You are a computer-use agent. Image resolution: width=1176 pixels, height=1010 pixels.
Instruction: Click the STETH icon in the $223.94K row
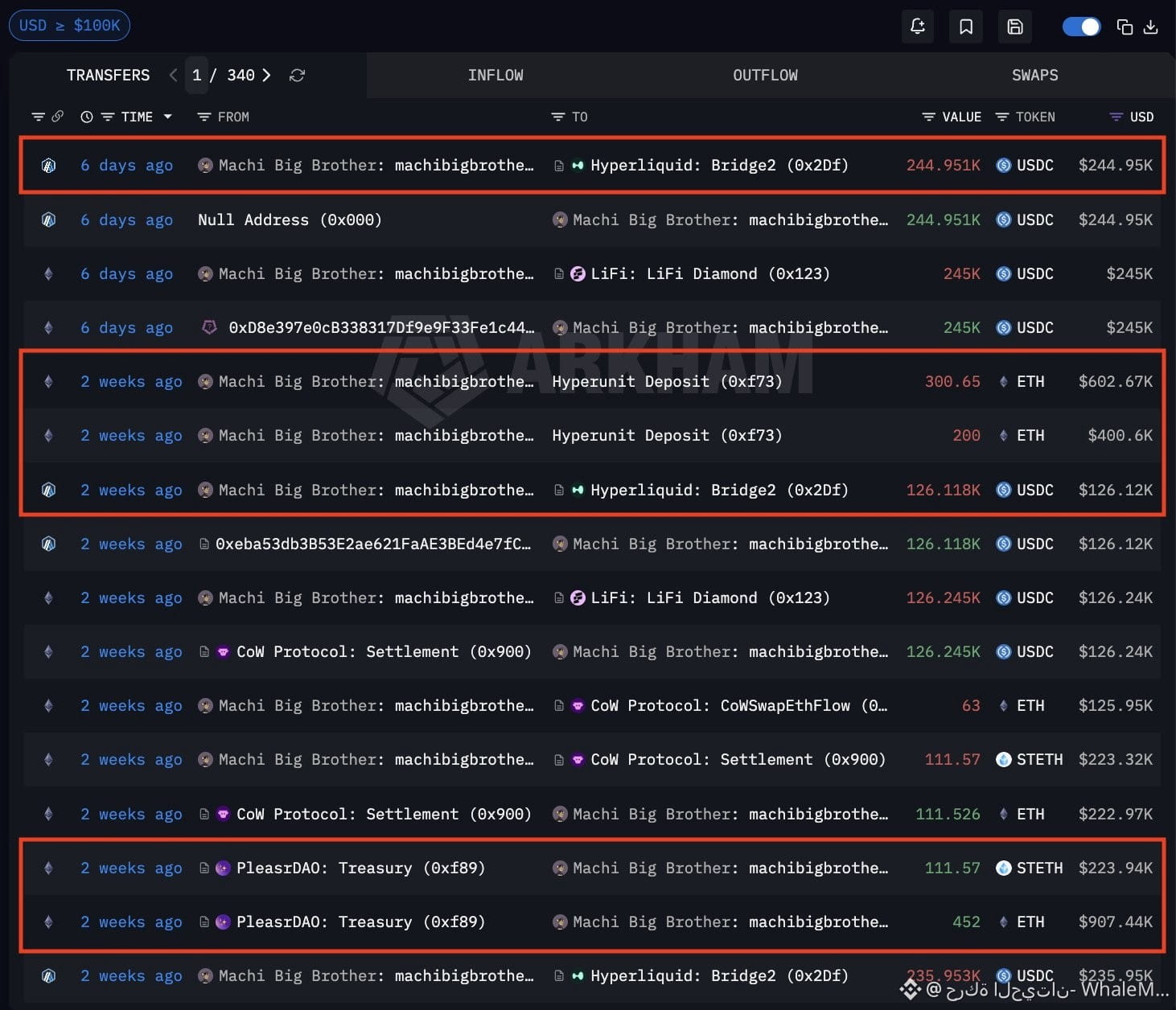(1004, 868)
